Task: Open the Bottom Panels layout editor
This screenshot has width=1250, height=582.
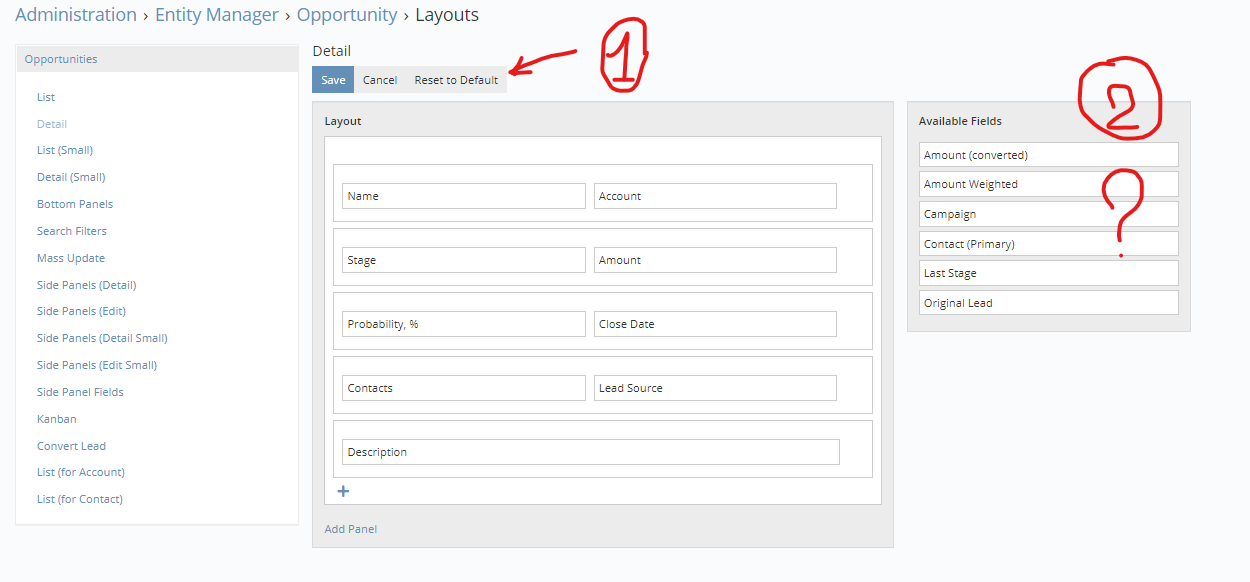Action: [74, 203]
